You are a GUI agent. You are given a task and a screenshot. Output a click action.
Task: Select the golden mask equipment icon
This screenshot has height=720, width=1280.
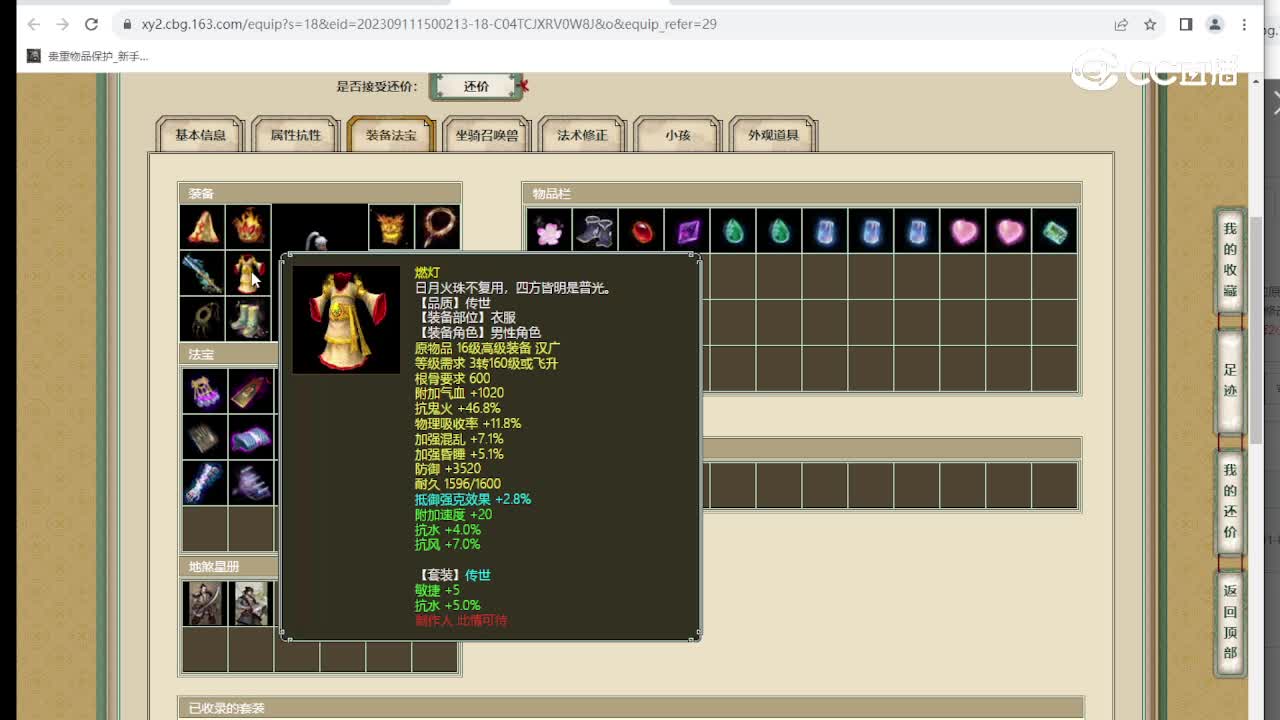click(x=391, y=227)
